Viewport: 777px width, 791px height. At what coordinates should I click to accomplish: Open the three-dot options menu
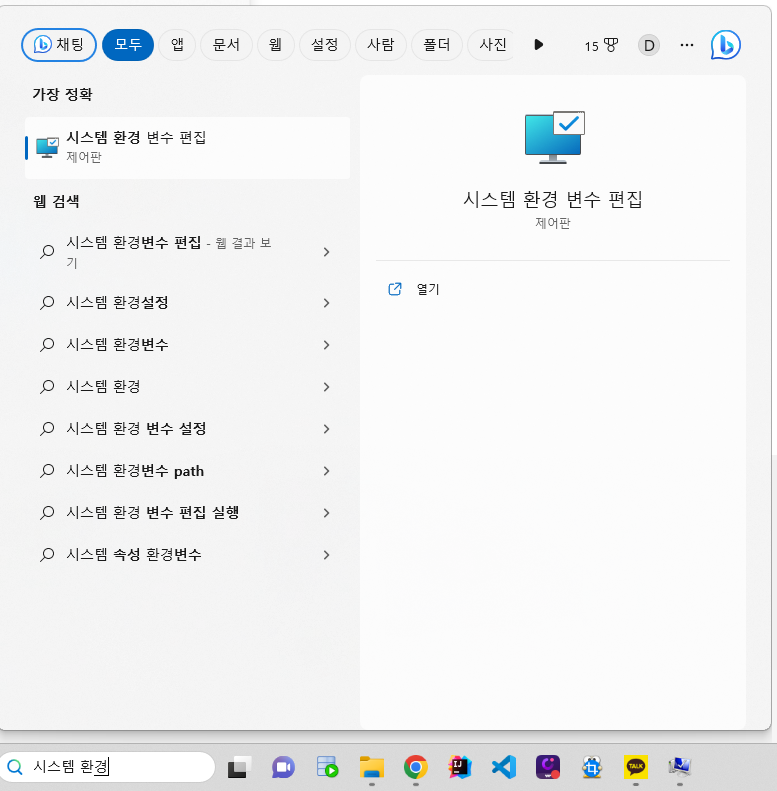[x=687, y=45]
